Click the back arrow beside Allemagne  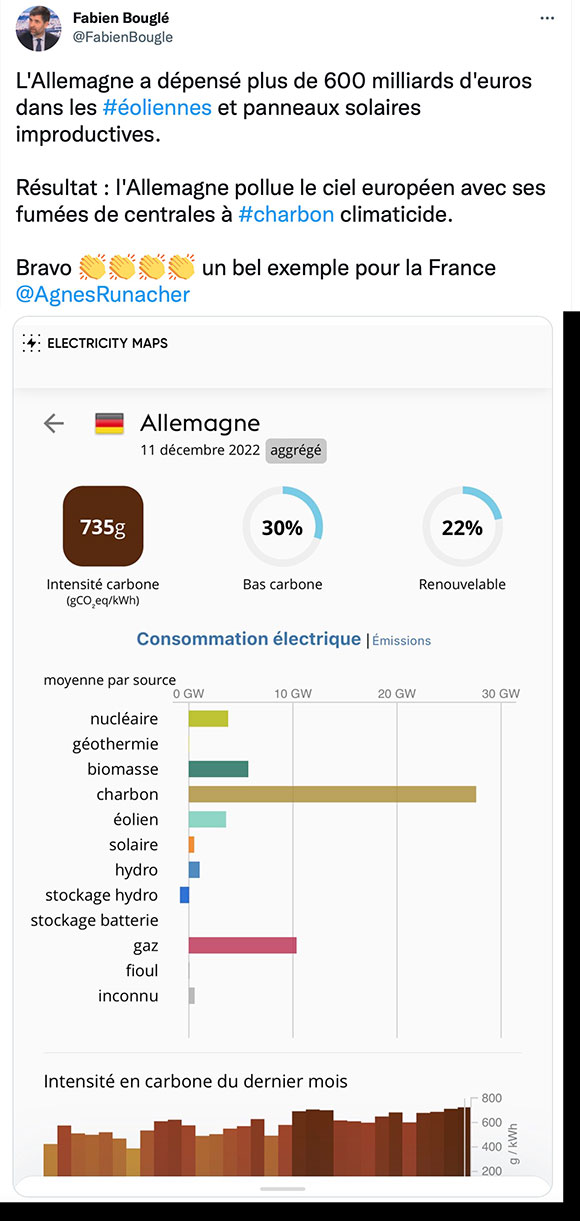coord(54,423)
